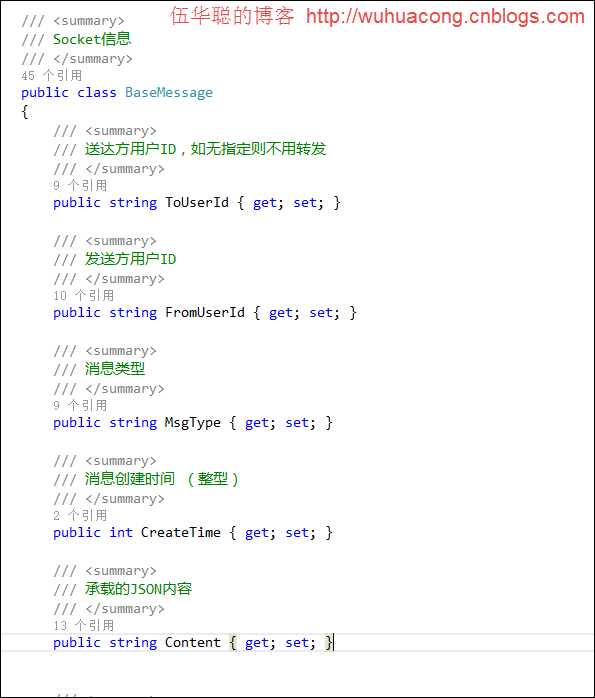Click the ToUserId property name
The height and width of the screenshot is (698, 595).
point(197,203)
